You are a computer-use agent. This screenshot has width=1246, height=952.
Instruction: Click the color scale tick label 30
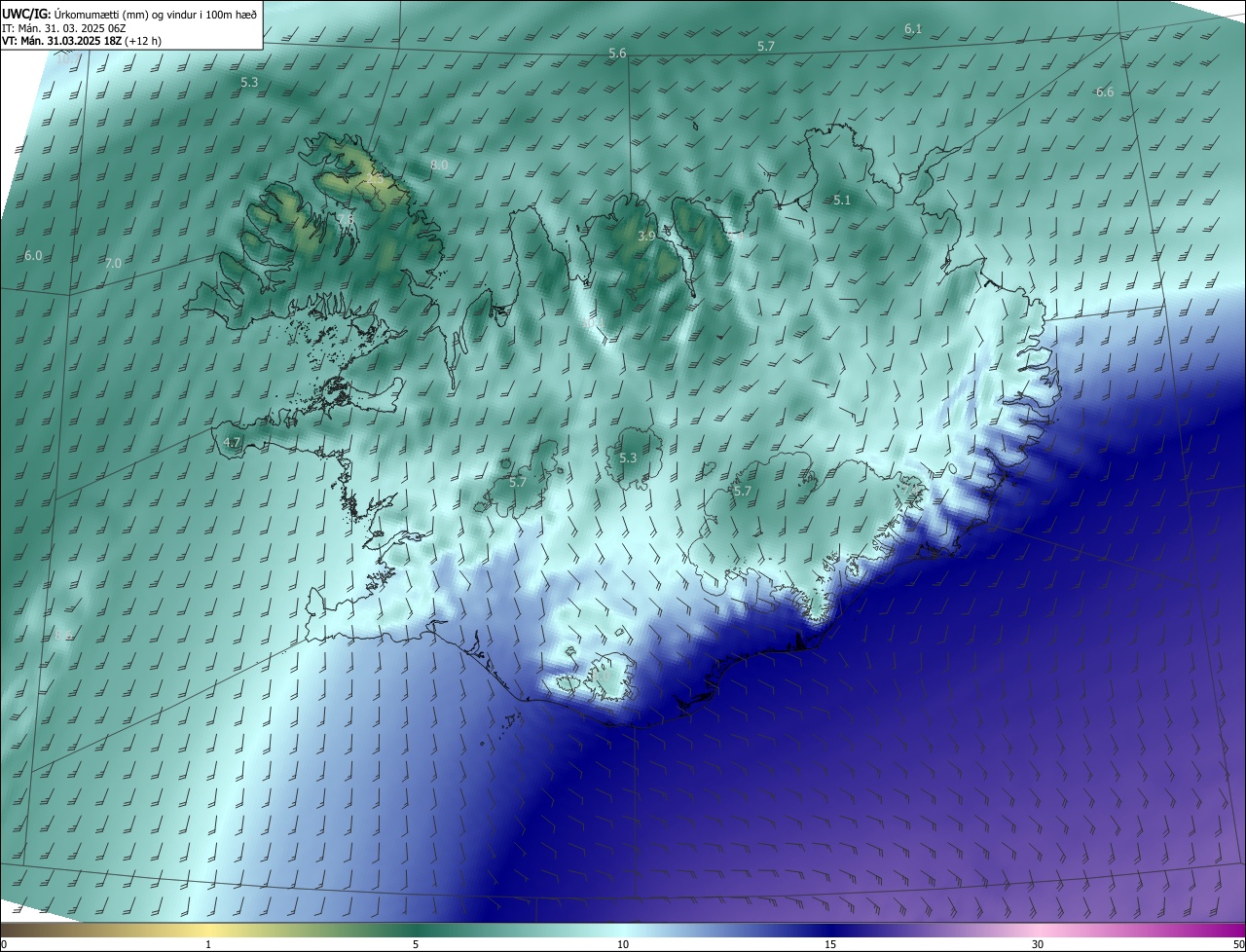[x=1038, y=944]
